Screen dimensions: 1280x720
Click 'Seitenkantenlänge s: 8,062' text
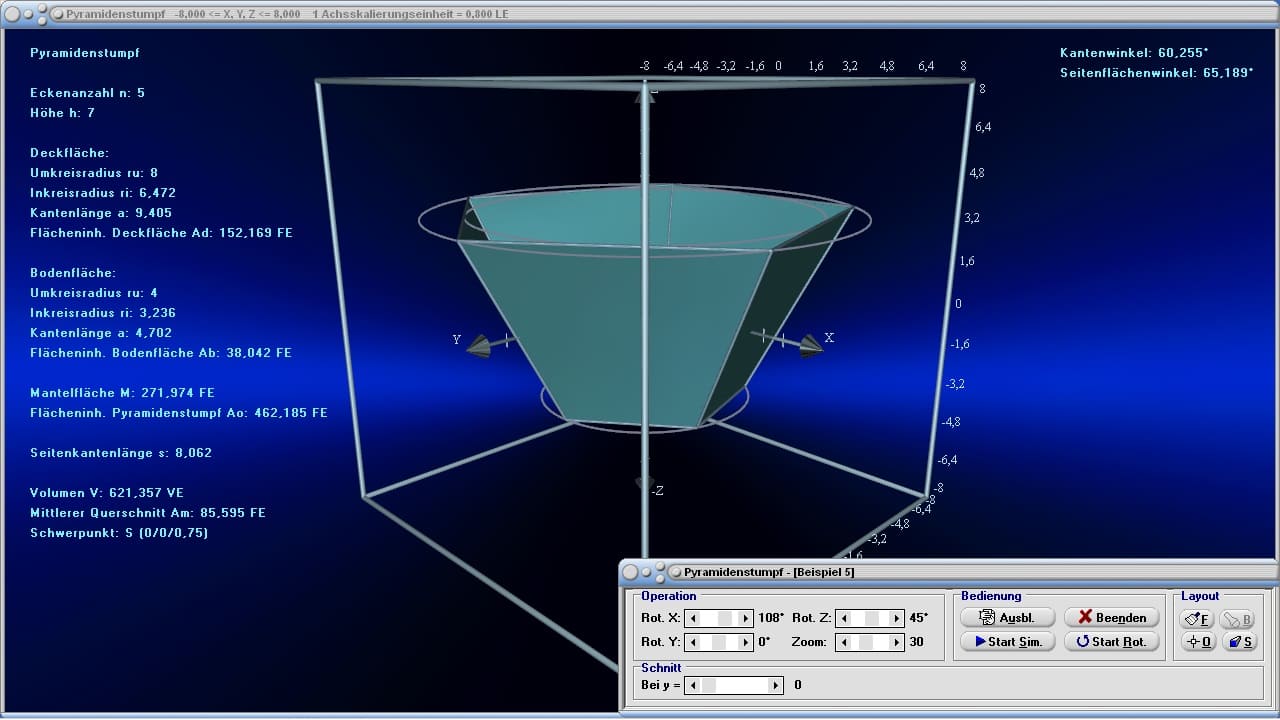pos(121,452)
